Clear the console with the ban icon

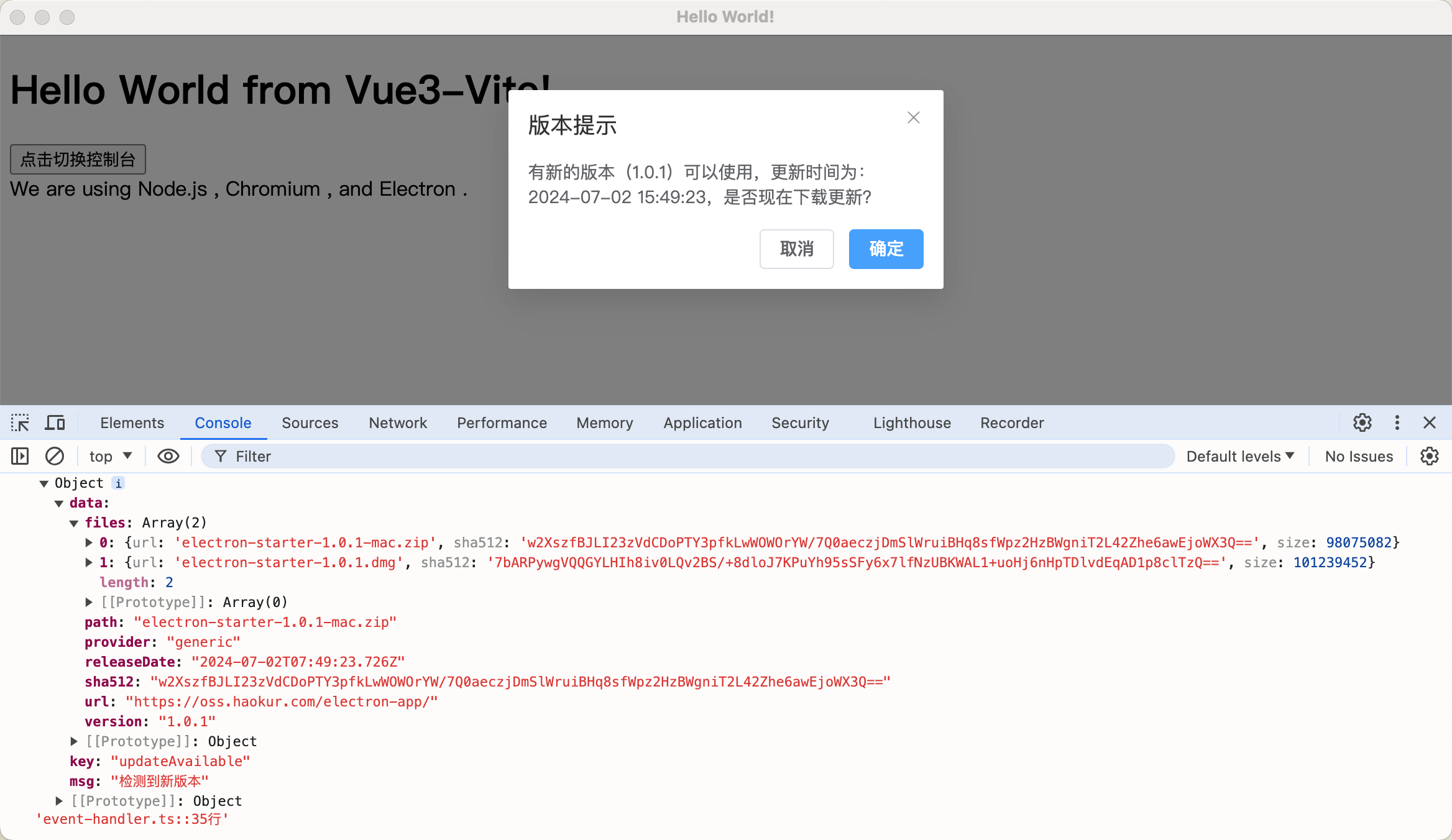tap(55, 457)
